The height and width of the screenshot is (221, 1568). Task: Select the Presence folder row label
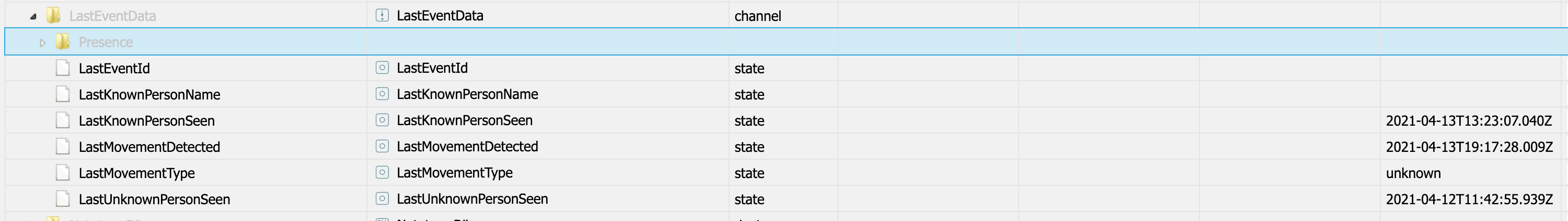[105, 42]
